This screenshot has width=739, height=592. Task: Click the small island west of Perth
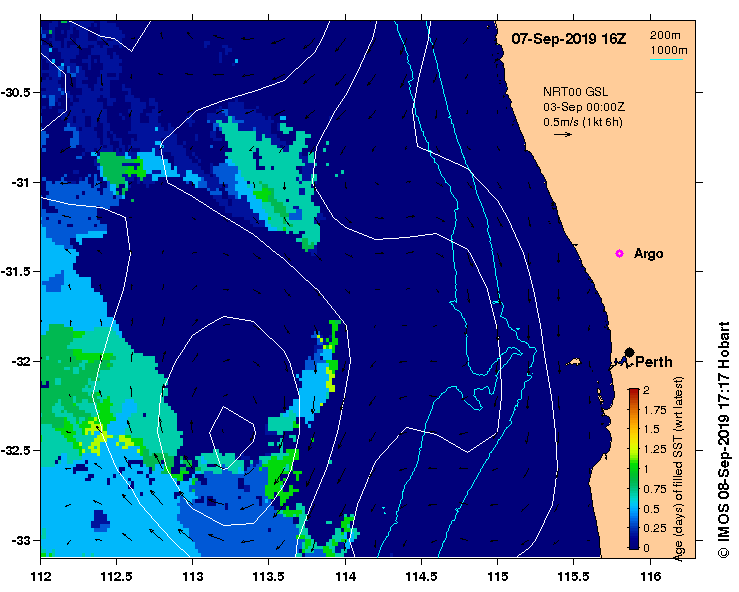[573, 362]
